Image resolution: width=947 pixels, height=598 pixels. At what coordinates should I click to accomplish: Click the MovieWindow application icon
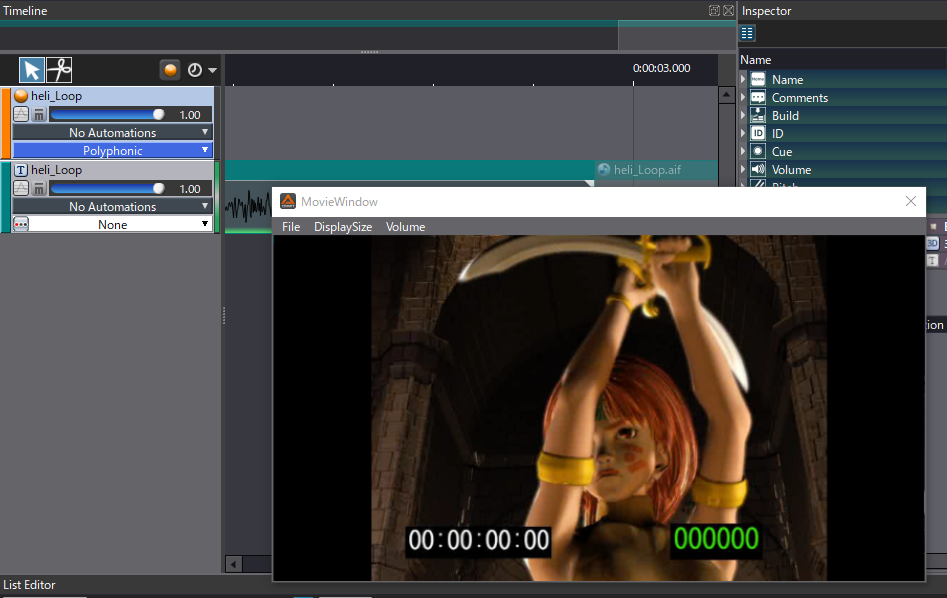pyautogui.click(x=288, y=201)
